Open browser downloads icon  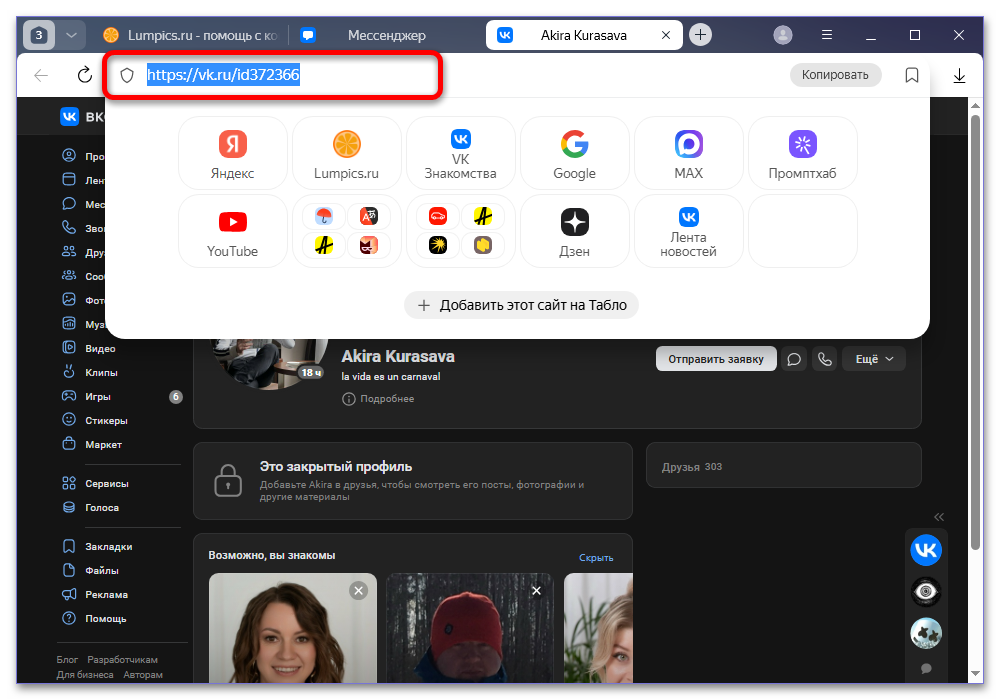click(959, 75)
